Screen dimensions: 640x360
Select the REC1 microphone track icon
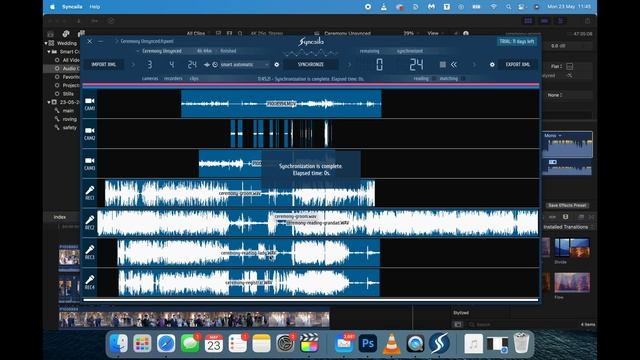click(x=90, y=190)
